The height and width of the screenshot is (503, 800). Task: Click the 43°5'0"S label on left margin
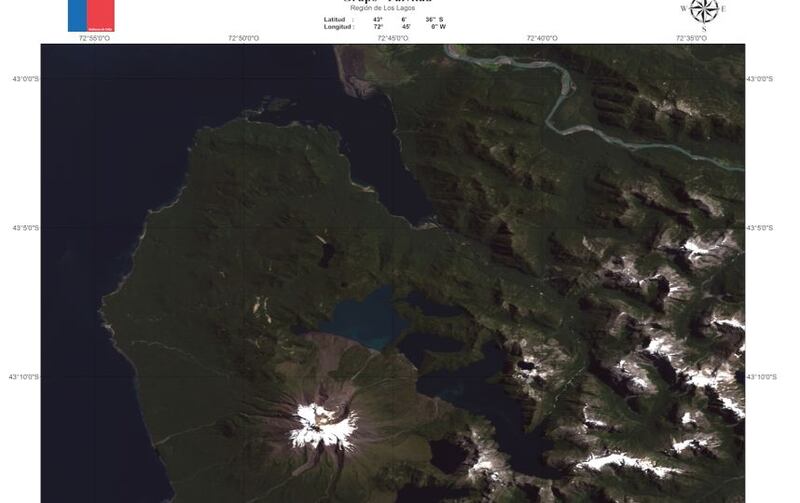coord(26,228)
